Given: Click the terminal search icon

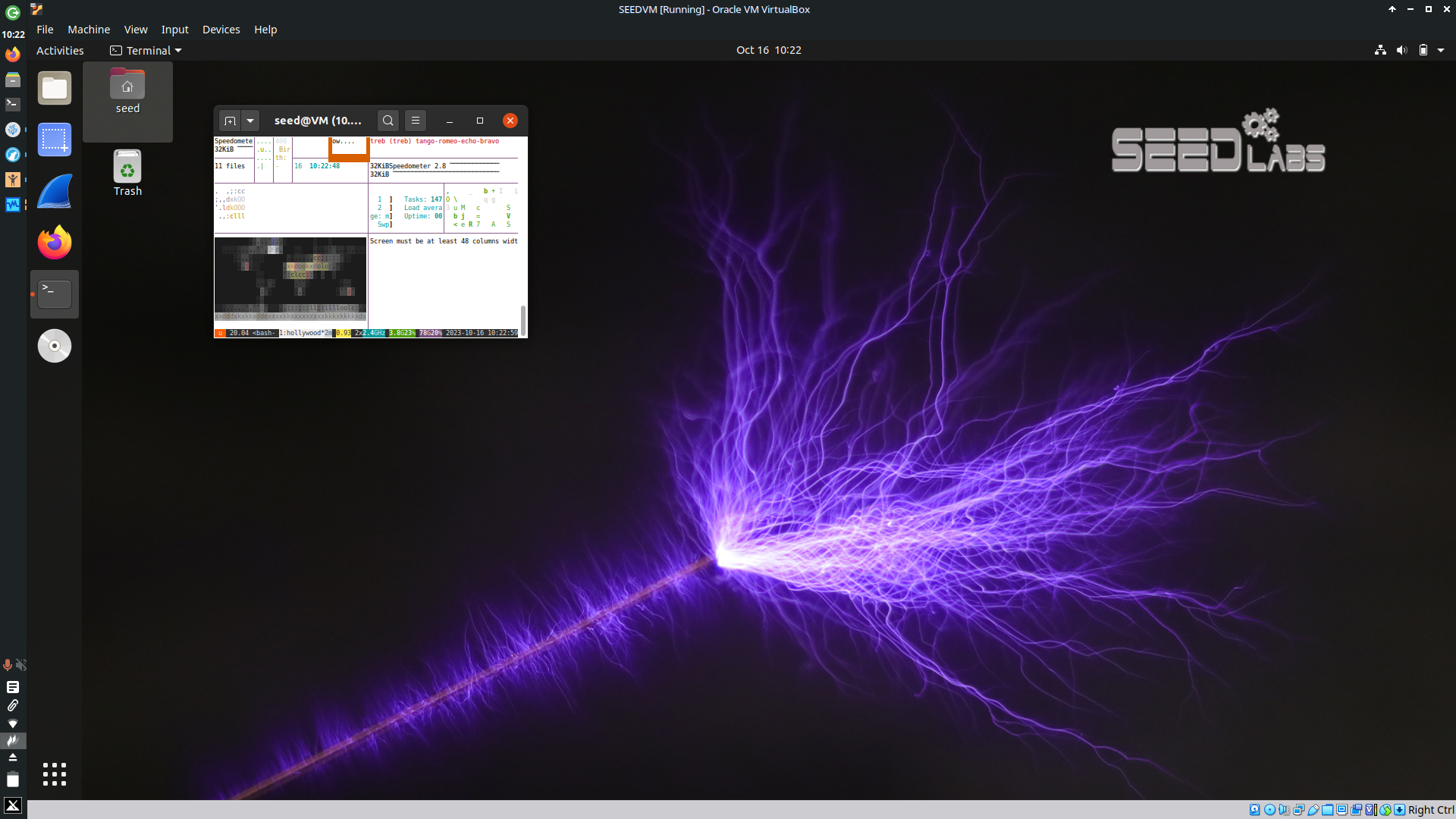Looking at the screenshot, I should point(388,121).
